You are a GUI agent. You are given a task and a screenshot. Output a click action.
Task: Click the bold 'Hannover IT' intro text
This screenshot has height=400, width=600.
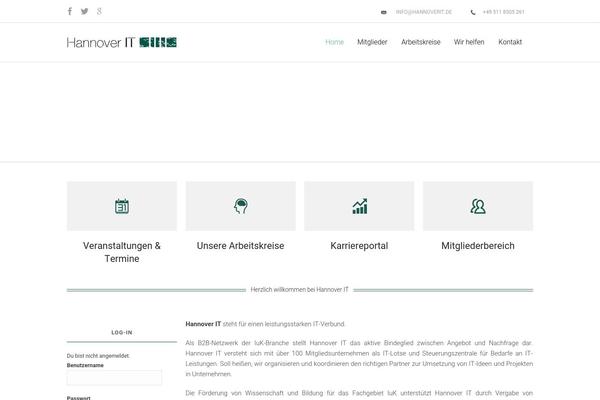[x=203, y=324]
